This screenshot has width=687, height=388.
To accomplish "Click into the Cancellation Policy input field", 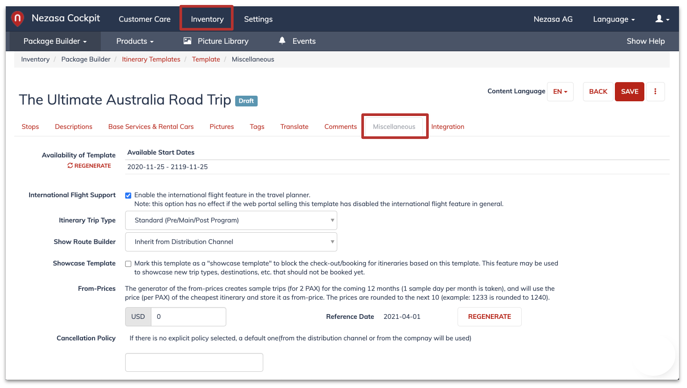I will [x=194, y=362].
